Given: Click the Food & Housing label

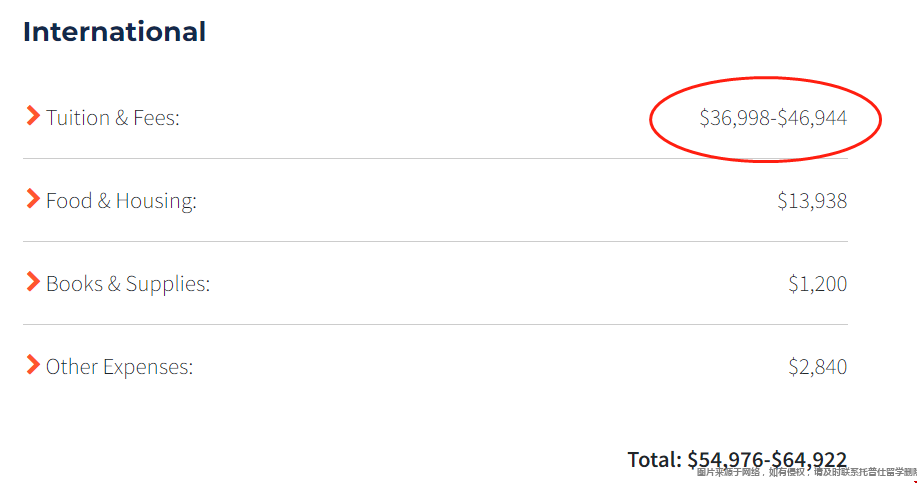Looking at the screenshot, I should tap(121, 201).
